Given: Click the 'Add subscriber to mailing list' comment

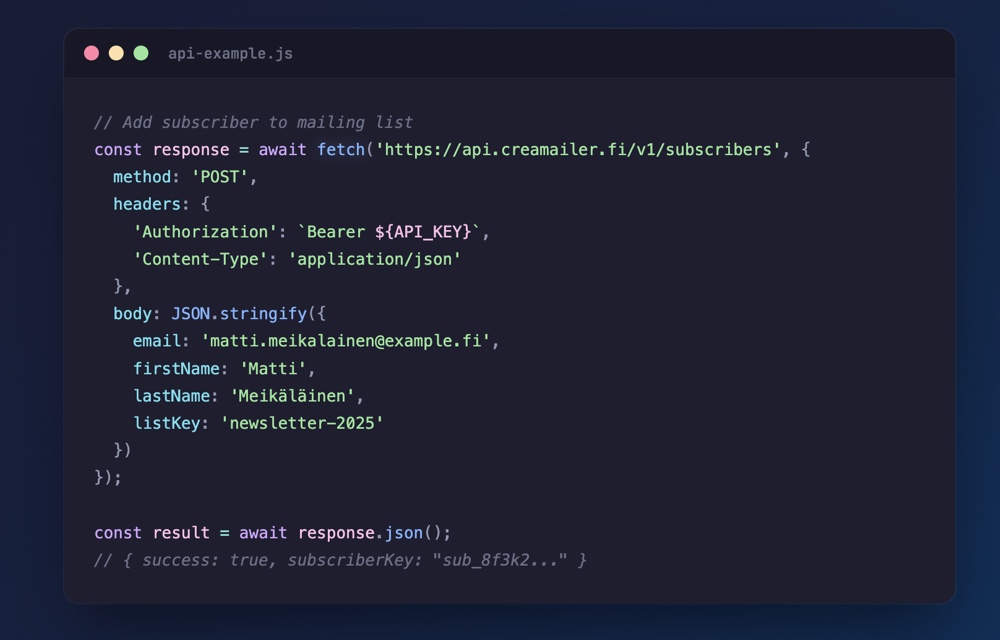Looking at the screenshot, I should click(x=253, y=122).
